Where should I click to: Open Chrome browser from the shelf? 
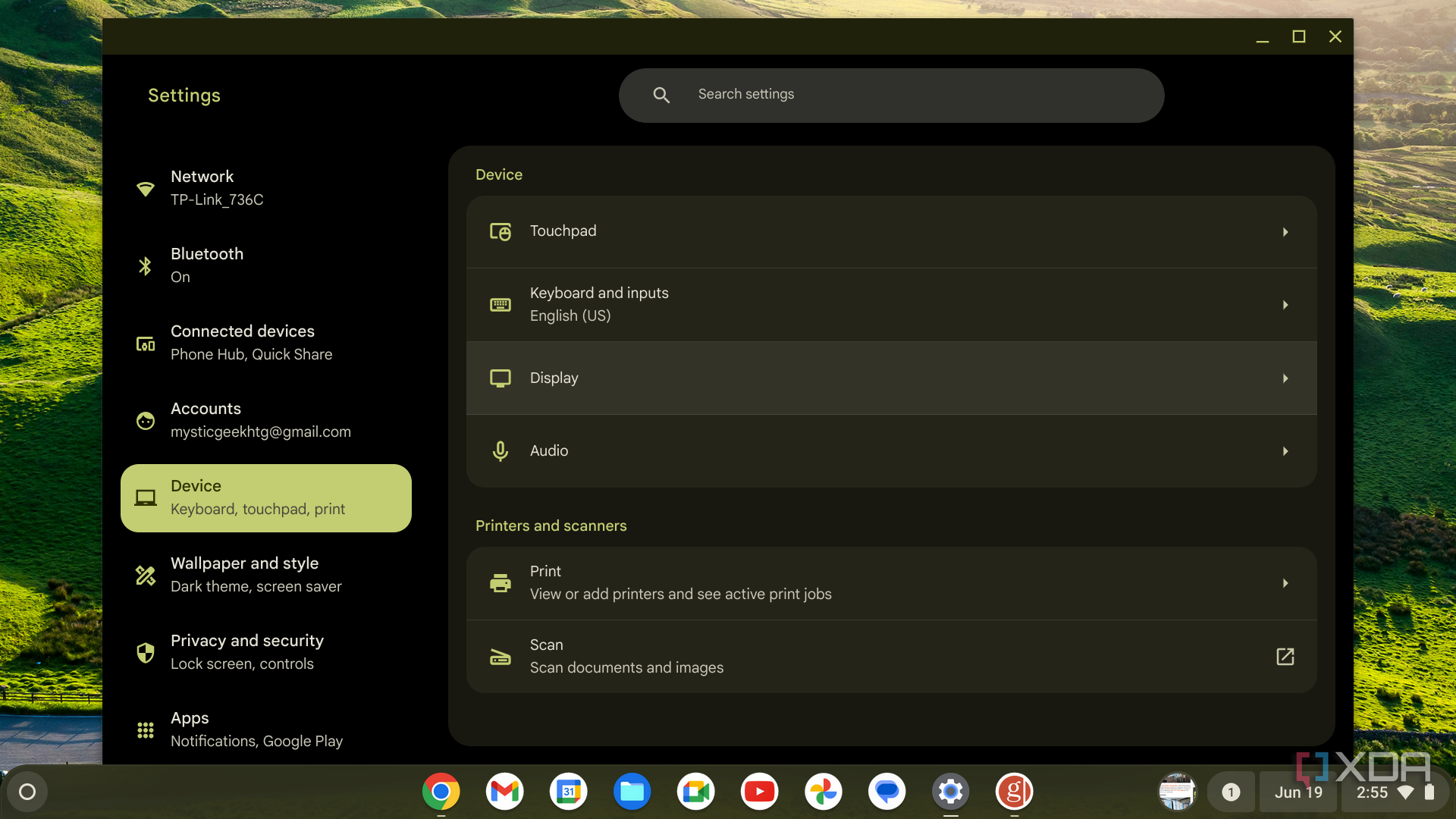[x=441, y=792]
